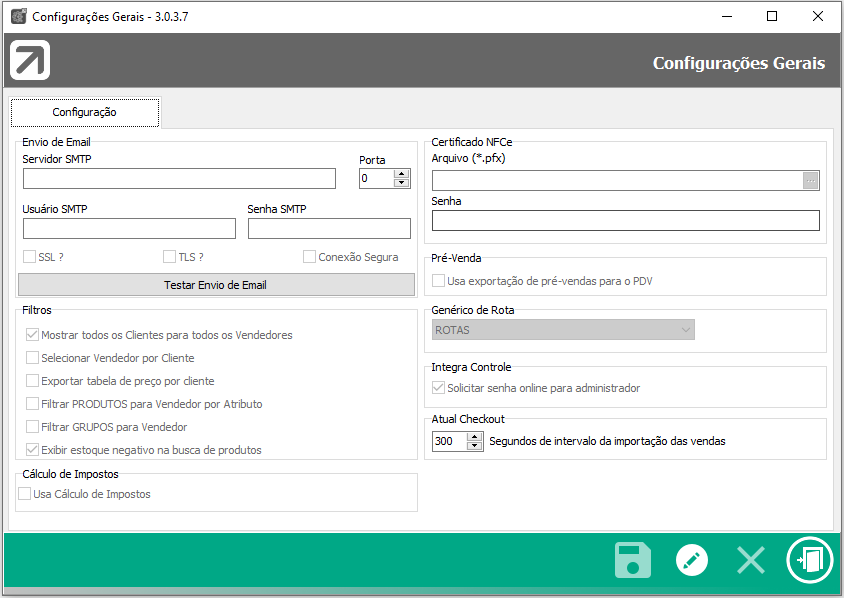The width and height of the screenshot is (844, 598).
Task: Click the app icon in title bar
Action: coord(18,16)
